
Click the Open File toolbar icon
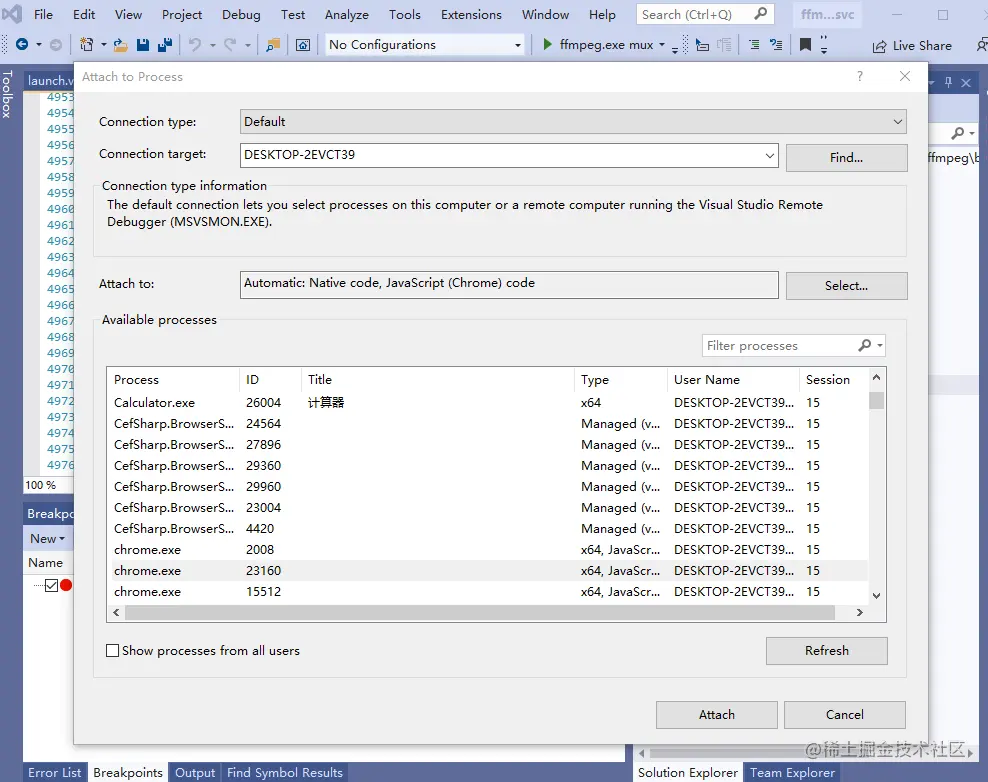pyautogui.click(x=120, y=44)
